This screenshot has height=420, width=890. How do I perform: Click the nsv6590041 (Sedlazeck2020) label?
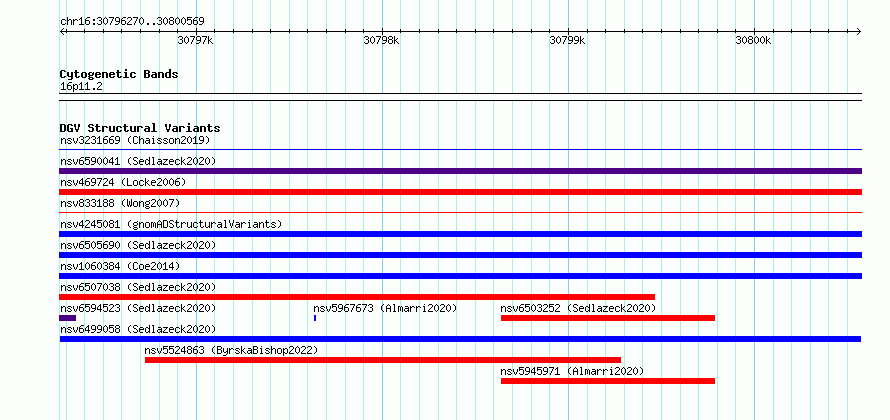(x=138, y=161)
